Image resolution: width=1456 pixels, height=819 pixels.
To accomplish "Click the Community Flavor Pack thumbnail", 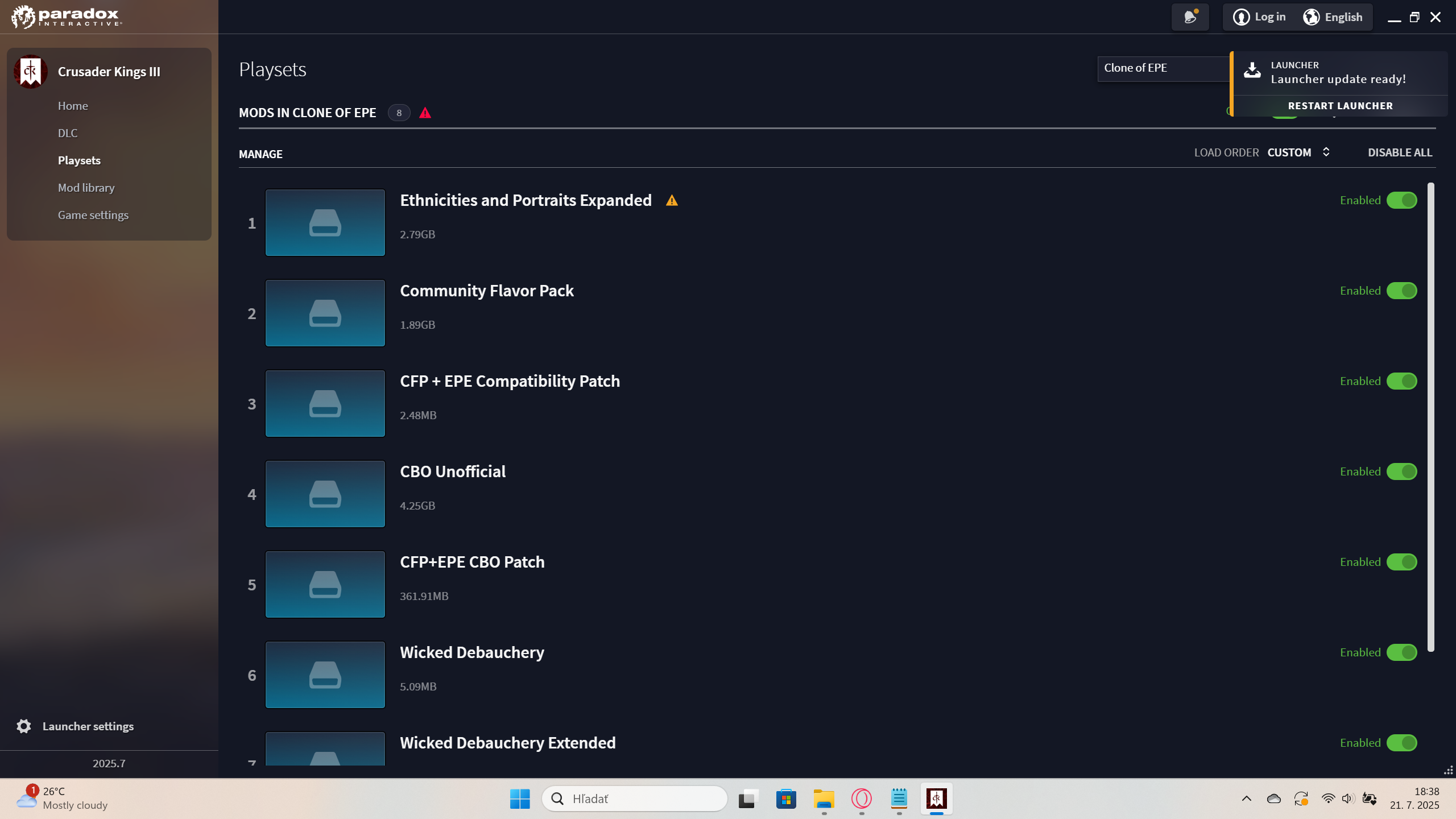I will click(325, 313).
